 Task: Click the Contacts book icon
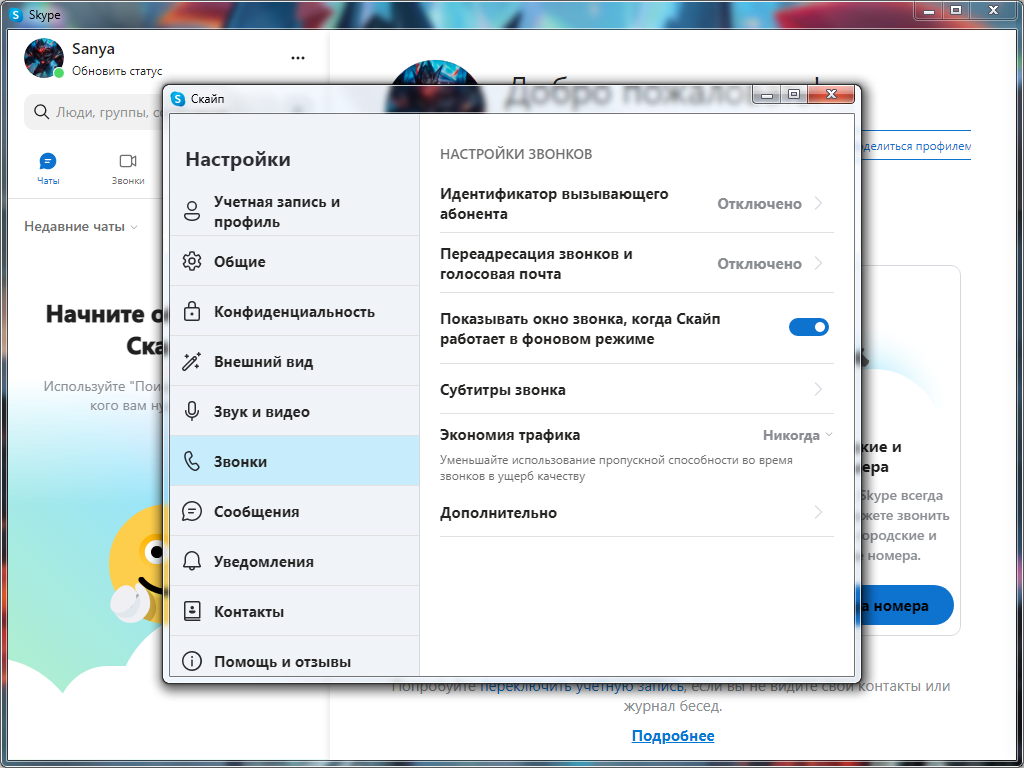pyautogui.click(x=192, y=611)
